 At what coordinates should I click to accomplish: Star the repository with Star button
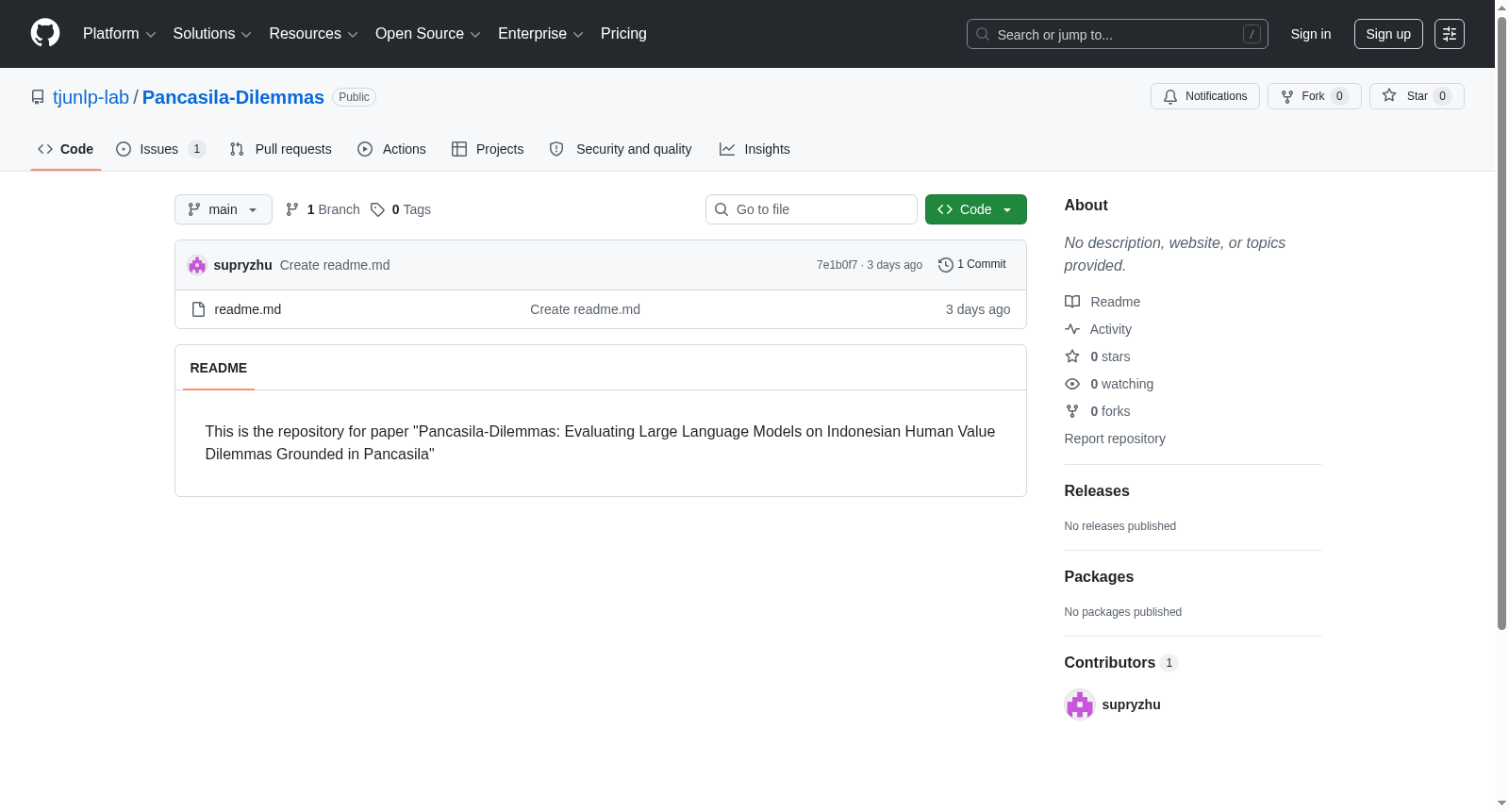1417,96
